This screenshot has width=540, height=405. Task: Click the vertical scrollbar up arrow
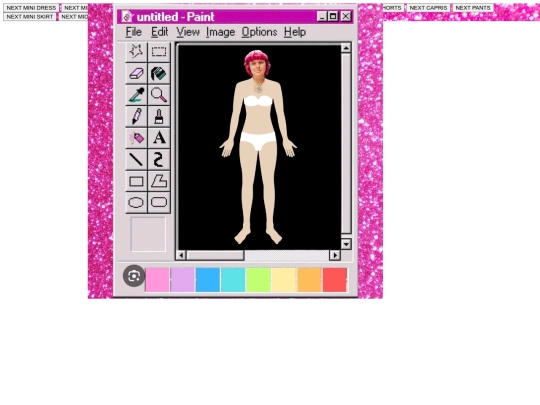pyautogui.click(x=346, y=48)
